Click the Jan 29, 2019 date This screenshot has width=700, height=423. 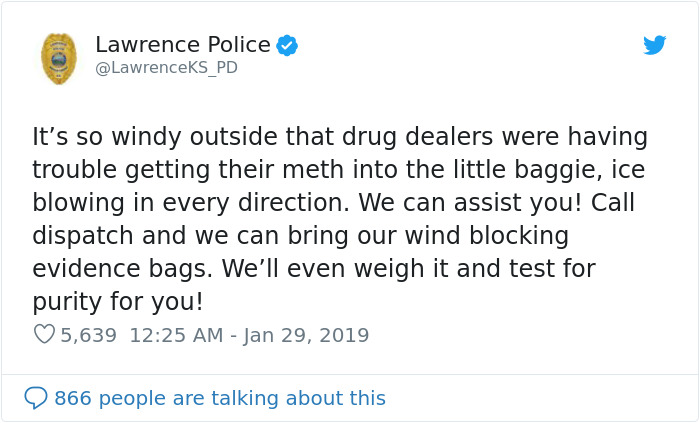306,335
